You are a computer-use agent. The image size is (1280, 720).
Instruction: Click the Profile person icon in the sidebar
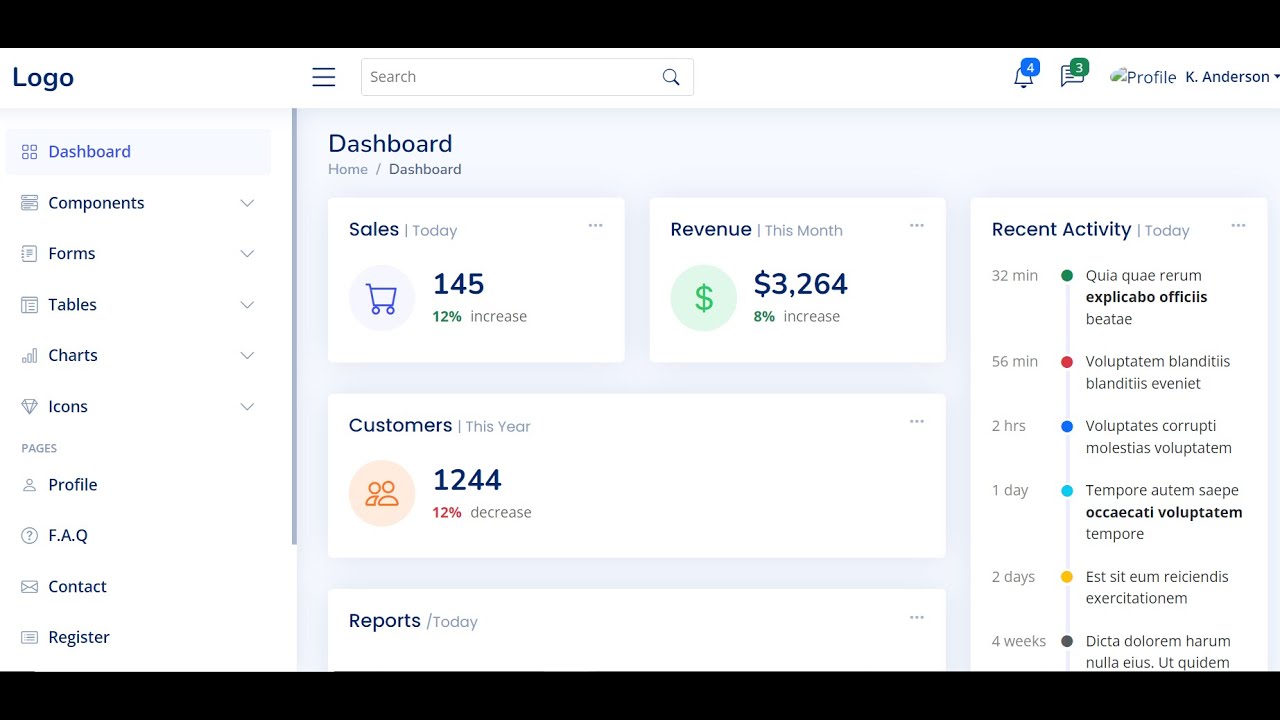click(x=29, y=485)
